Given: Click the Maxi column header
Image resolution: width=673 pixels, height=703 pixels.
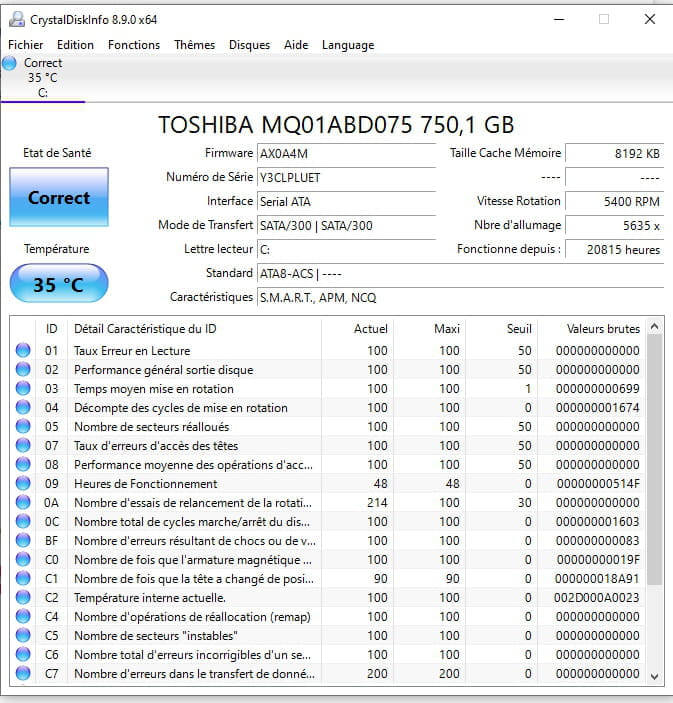Looking at the screenshot, I should tap(447, 329).
